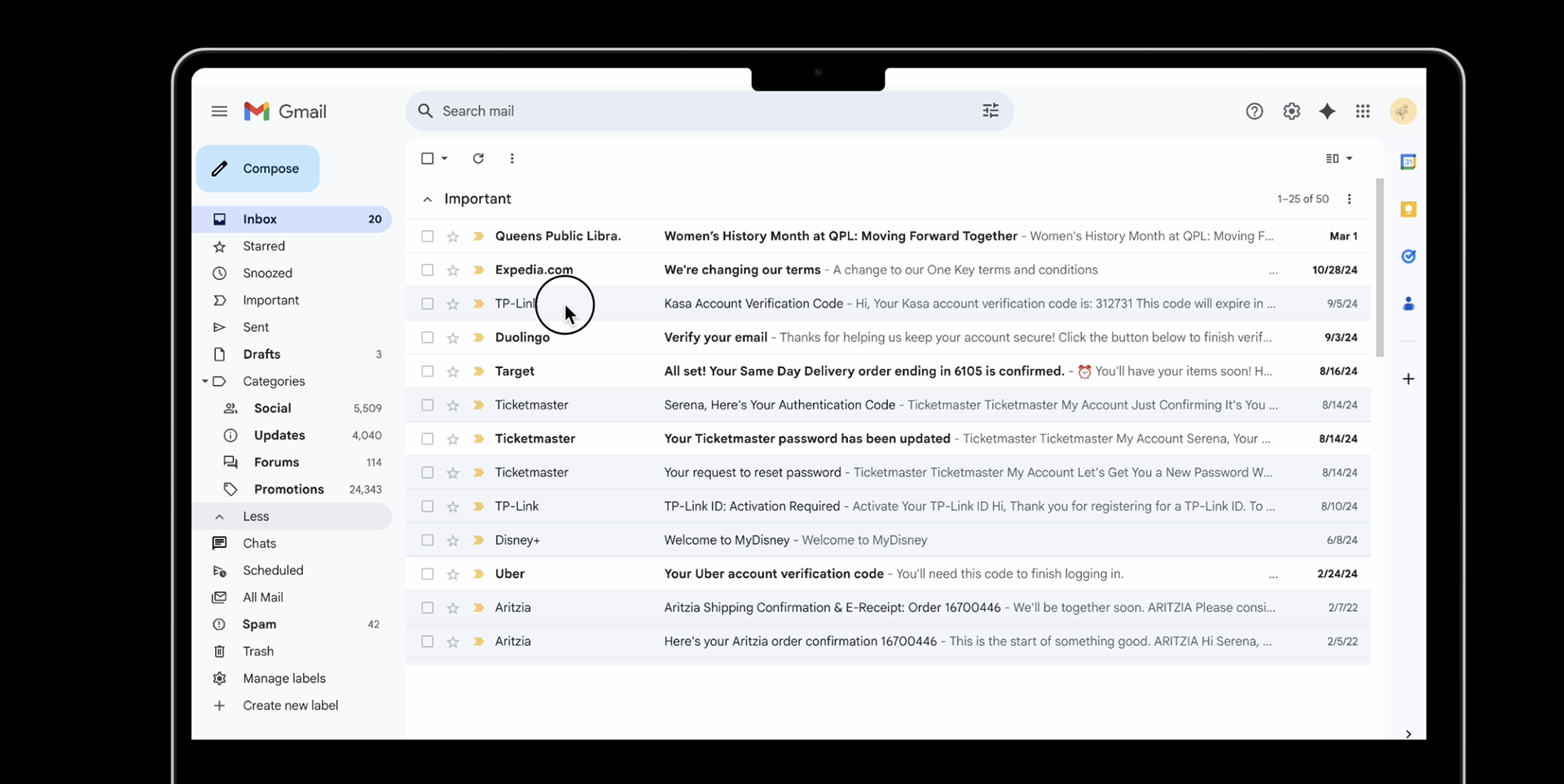Open the Settings gear
The height and width of the screenshot is (784, 1564).
(1292, 112)
